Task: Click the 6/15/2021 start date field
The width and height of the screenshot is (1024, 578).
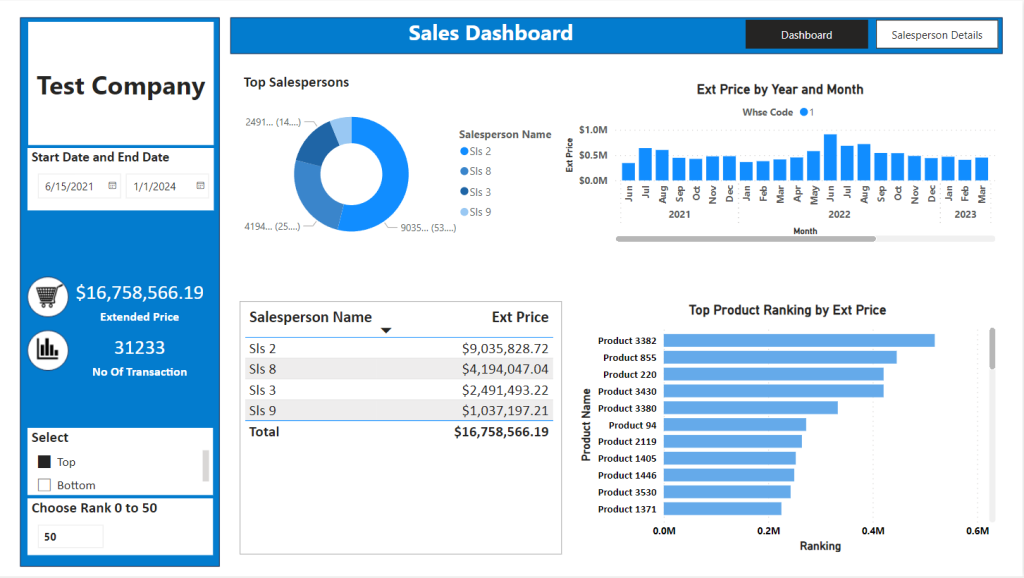Action: 79,186
